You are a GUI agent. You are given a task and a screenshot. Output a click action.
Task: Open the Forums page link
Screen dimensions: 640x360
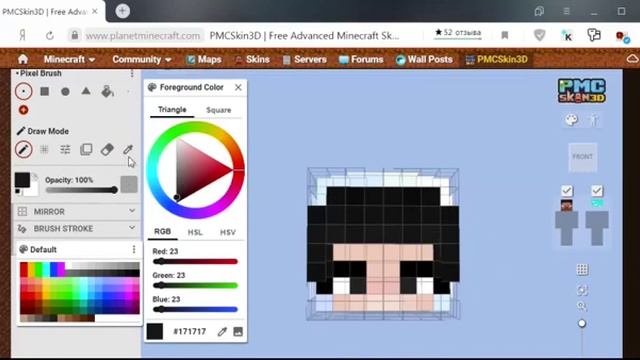pos(361,60)
